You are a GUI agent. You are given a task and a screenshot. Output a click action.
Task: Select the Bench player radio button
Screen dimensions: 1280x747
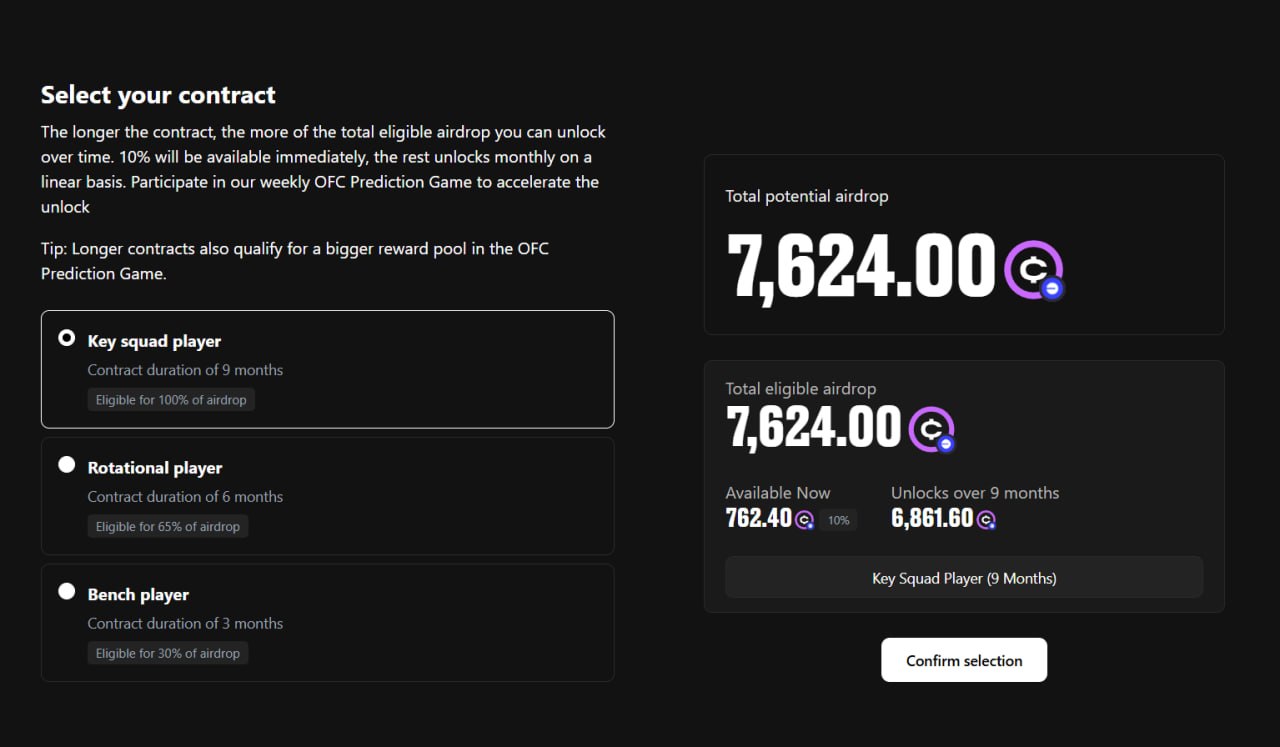pos(67,591)
